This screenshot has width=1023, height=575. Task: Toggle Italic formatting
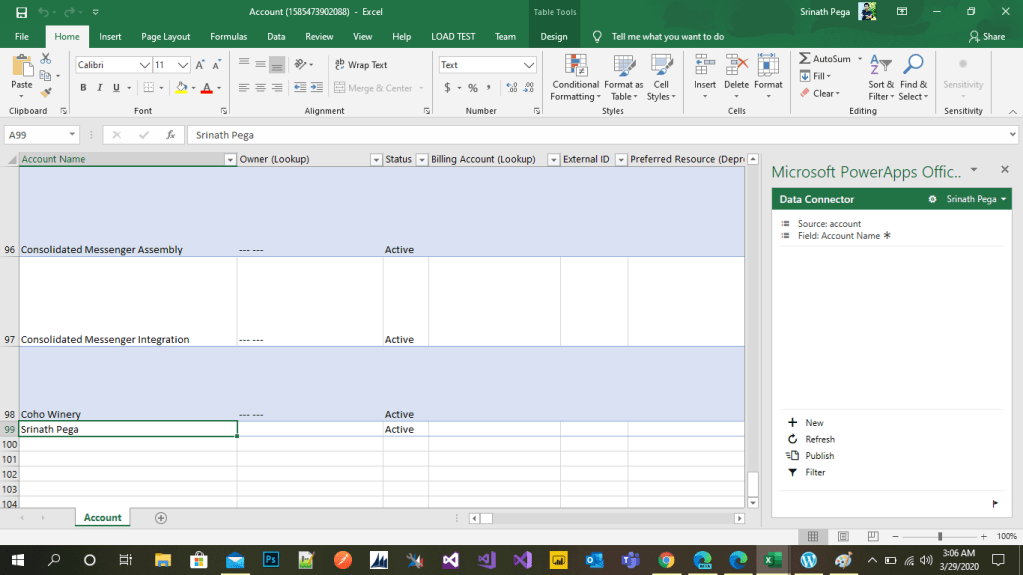[x=99, y=88]
